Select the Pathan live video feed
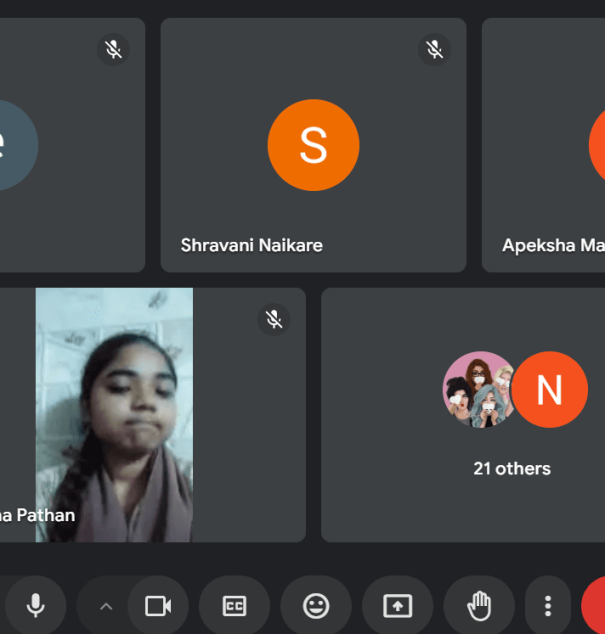 [114, 414]
